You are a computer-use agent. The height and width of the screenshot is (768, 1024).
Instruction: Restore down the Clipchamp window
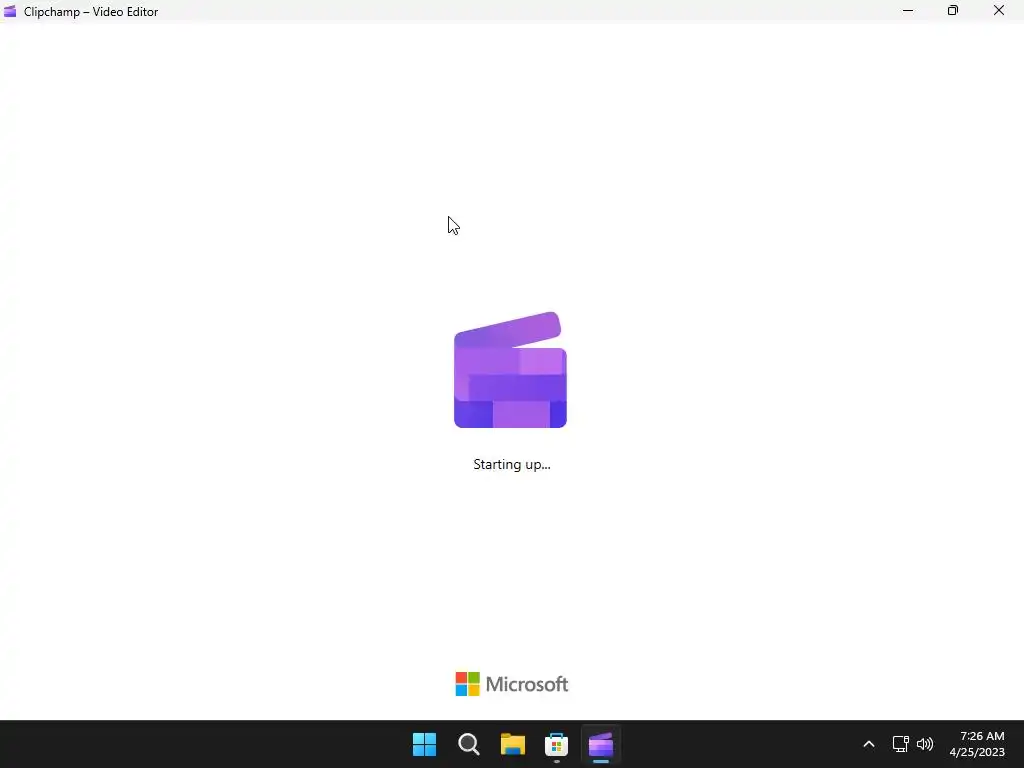(x=953, y=11)
